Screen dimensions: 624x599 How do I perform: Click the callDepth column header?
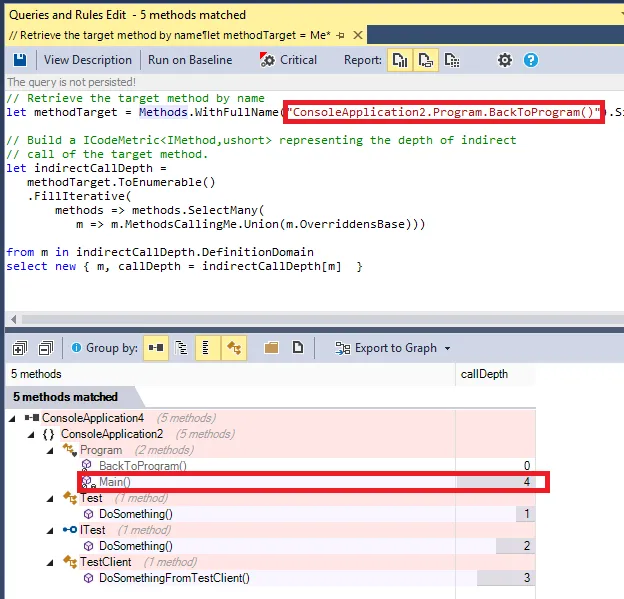(495, 374)
